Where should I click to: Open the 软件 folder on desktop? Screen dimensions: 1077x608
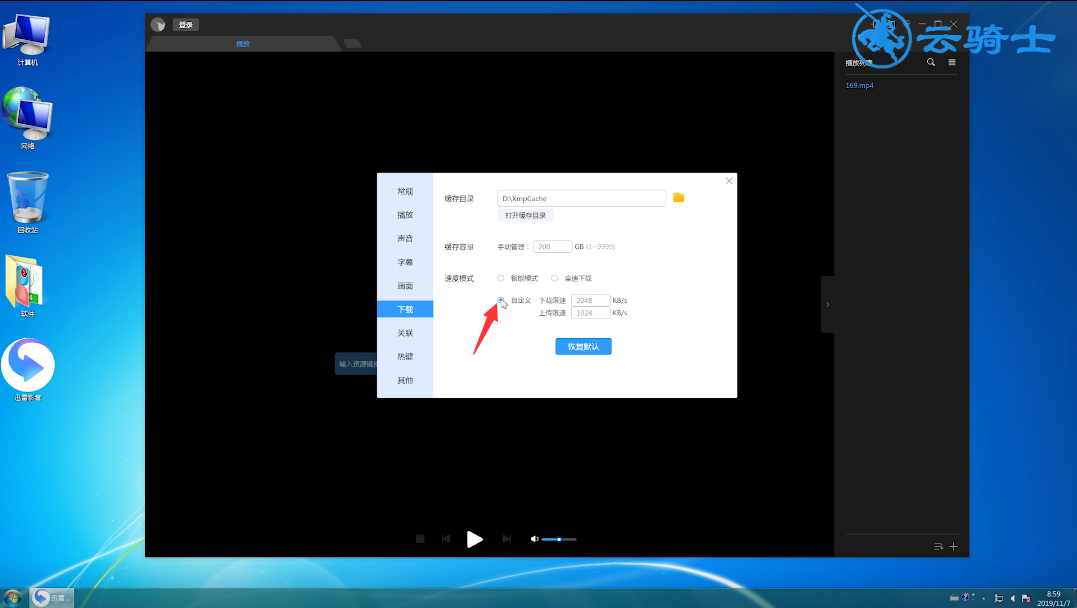[x=27, y=286]
